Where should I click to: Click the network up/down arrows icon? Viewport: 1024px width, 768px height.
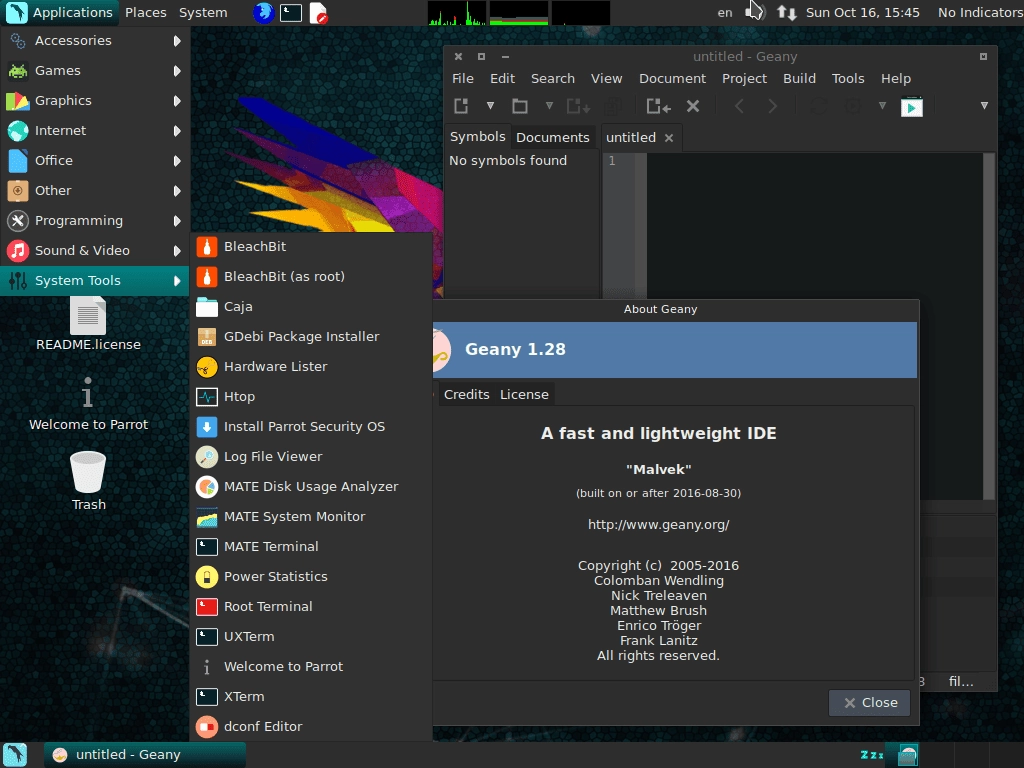786,12
